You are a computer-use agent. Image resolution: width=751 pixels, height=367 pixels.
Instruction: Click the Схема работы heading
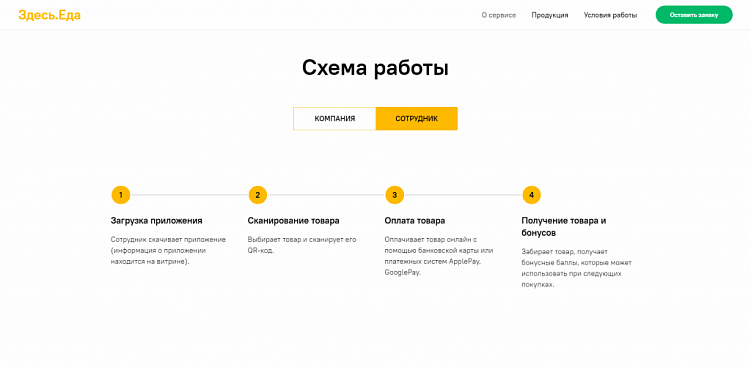coord(375,69)
